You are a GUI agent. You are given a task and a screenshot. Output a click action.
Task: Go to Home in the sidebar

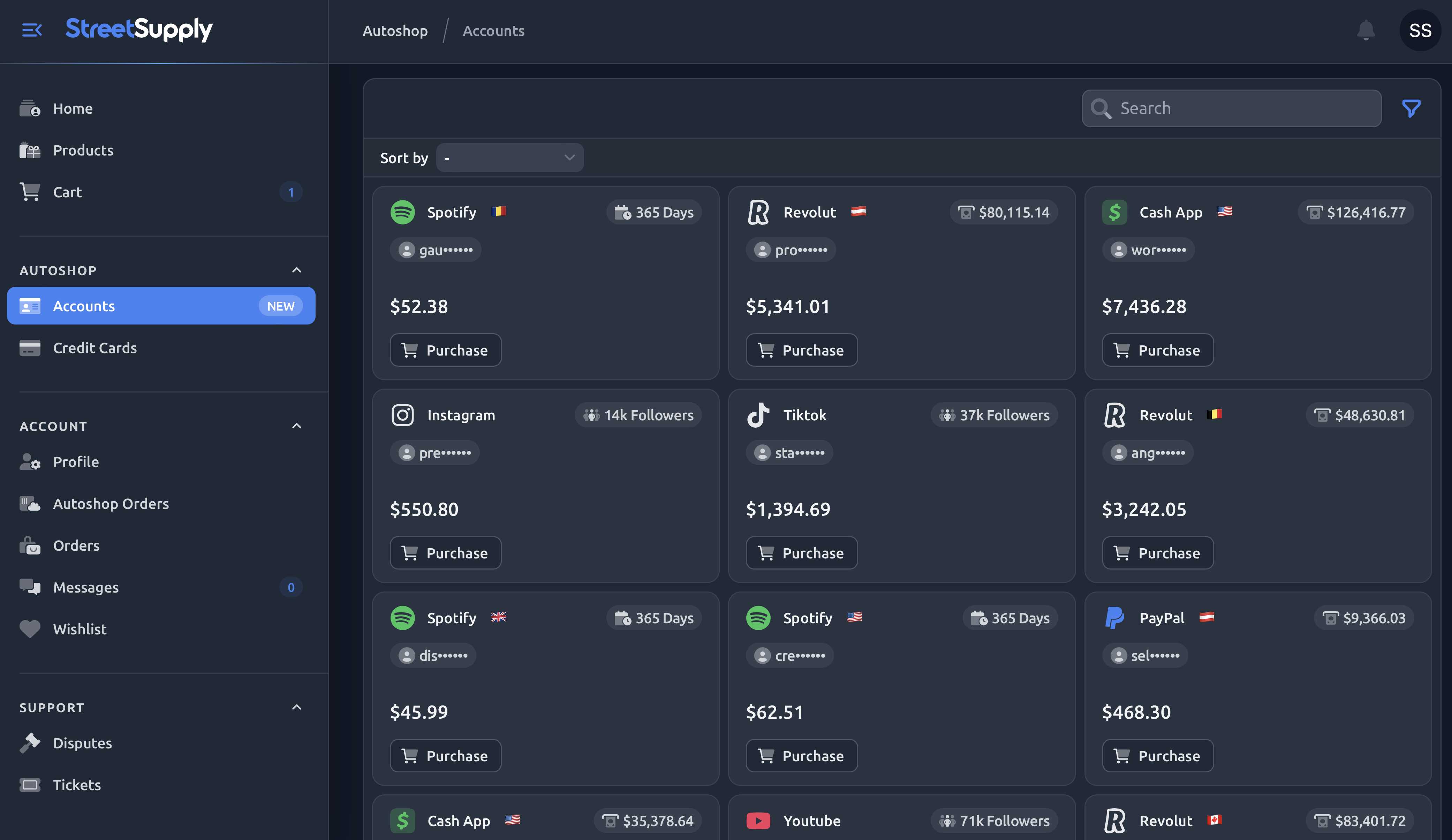coord(161,108)
